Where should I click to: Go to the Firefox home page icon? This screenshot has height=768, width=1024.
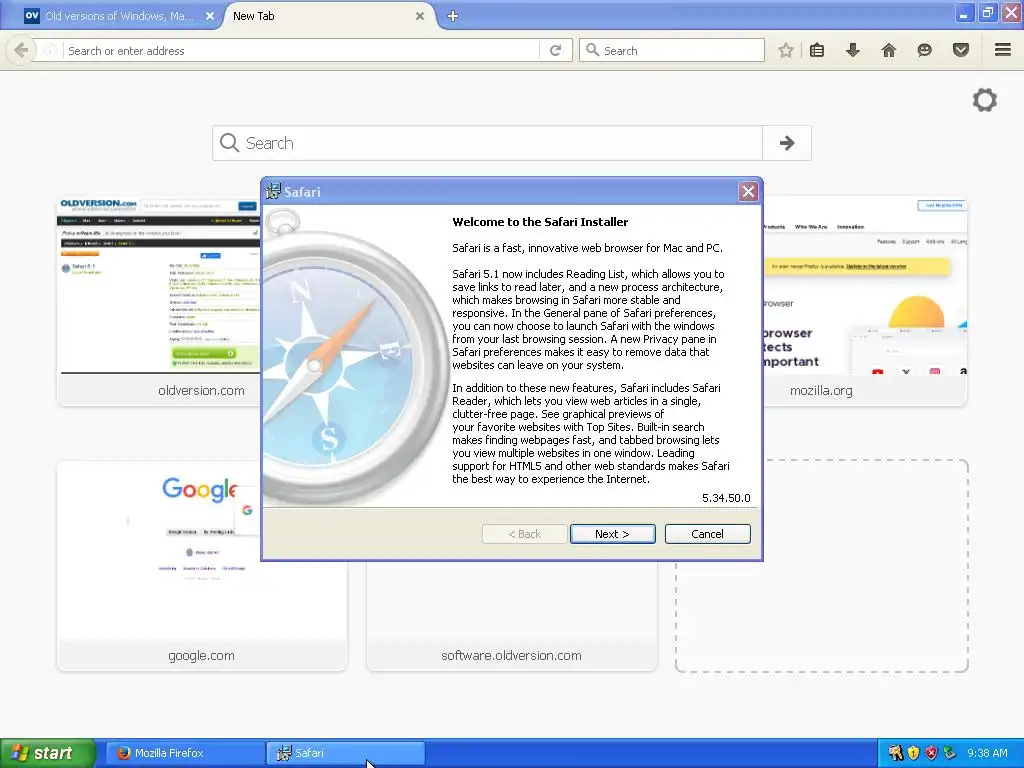[x=889, y=50]
